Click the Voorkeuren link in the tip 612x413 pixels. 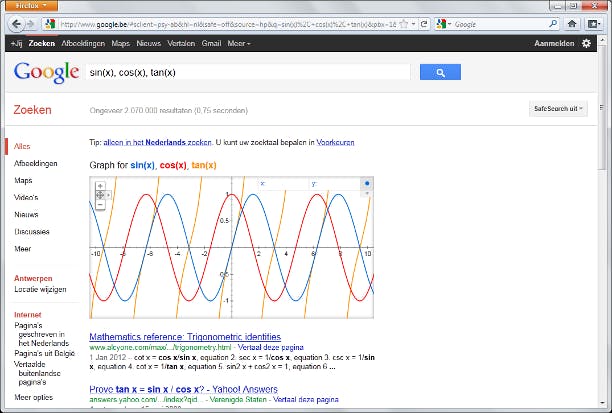pos(335,143)
